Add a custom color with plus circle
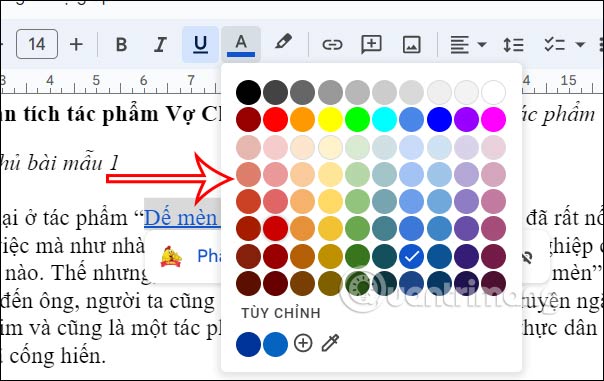 tap(303, 343)
